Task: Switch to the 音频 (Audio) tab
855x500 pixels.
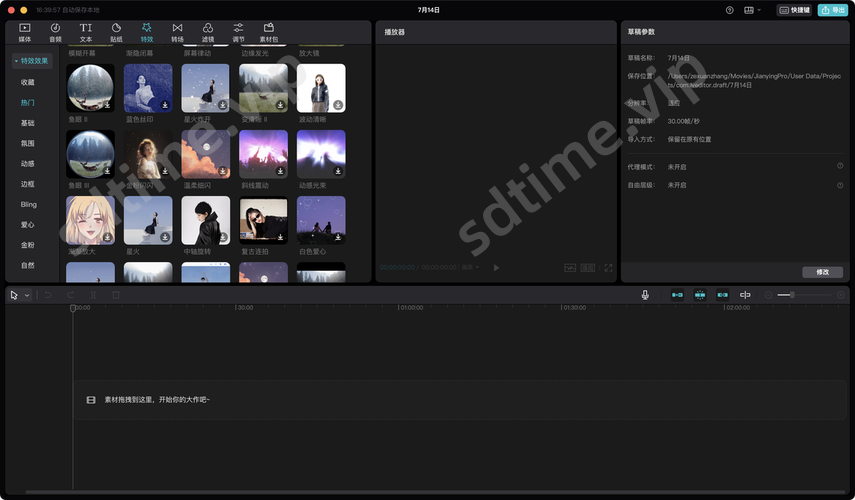Action: [x=55, y=32]
